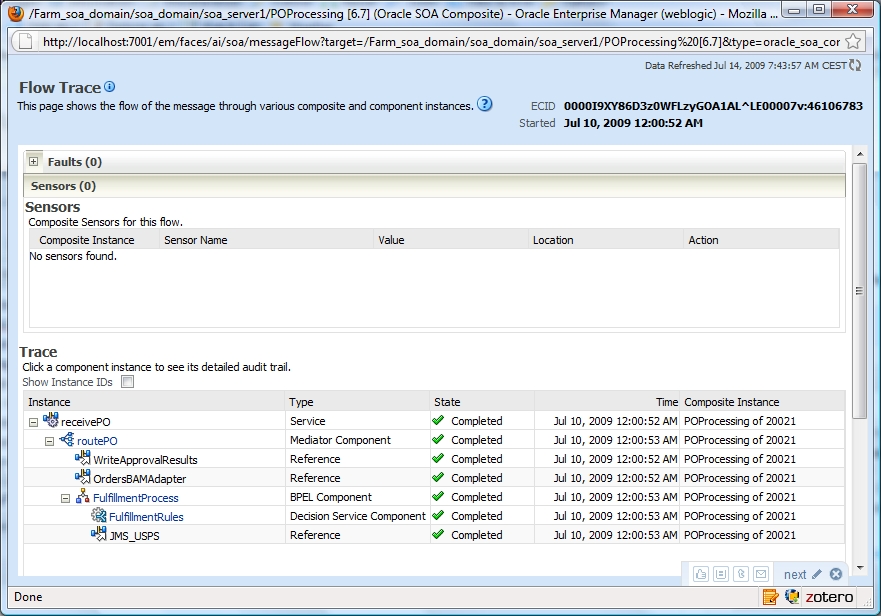Click the green checkmark in FulfillmentProcess row
Screen dimensions: 881x616
coord(438,496)
